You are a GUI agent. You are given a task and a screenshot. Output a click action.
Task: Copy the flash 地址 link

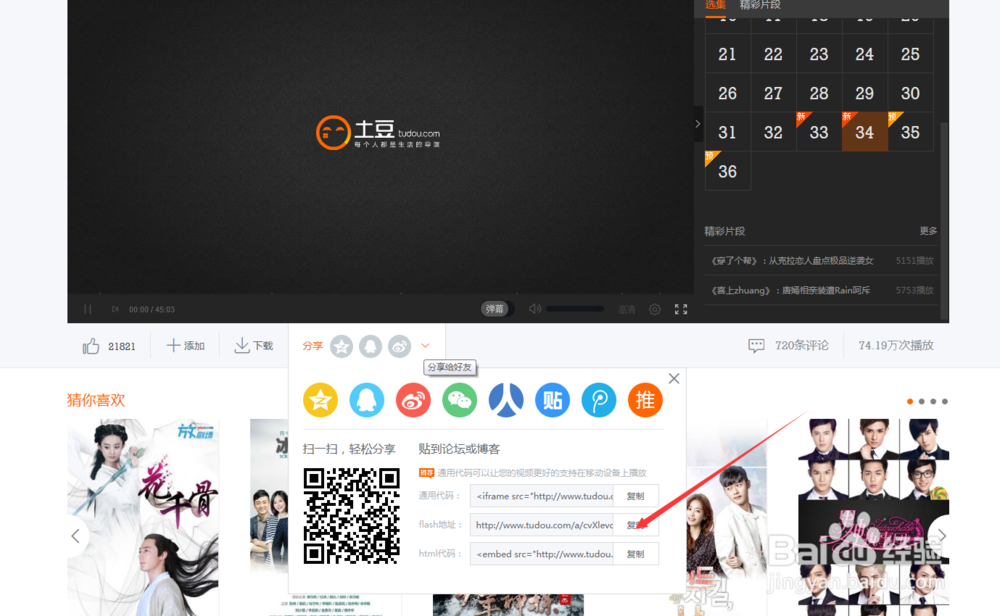637,524
